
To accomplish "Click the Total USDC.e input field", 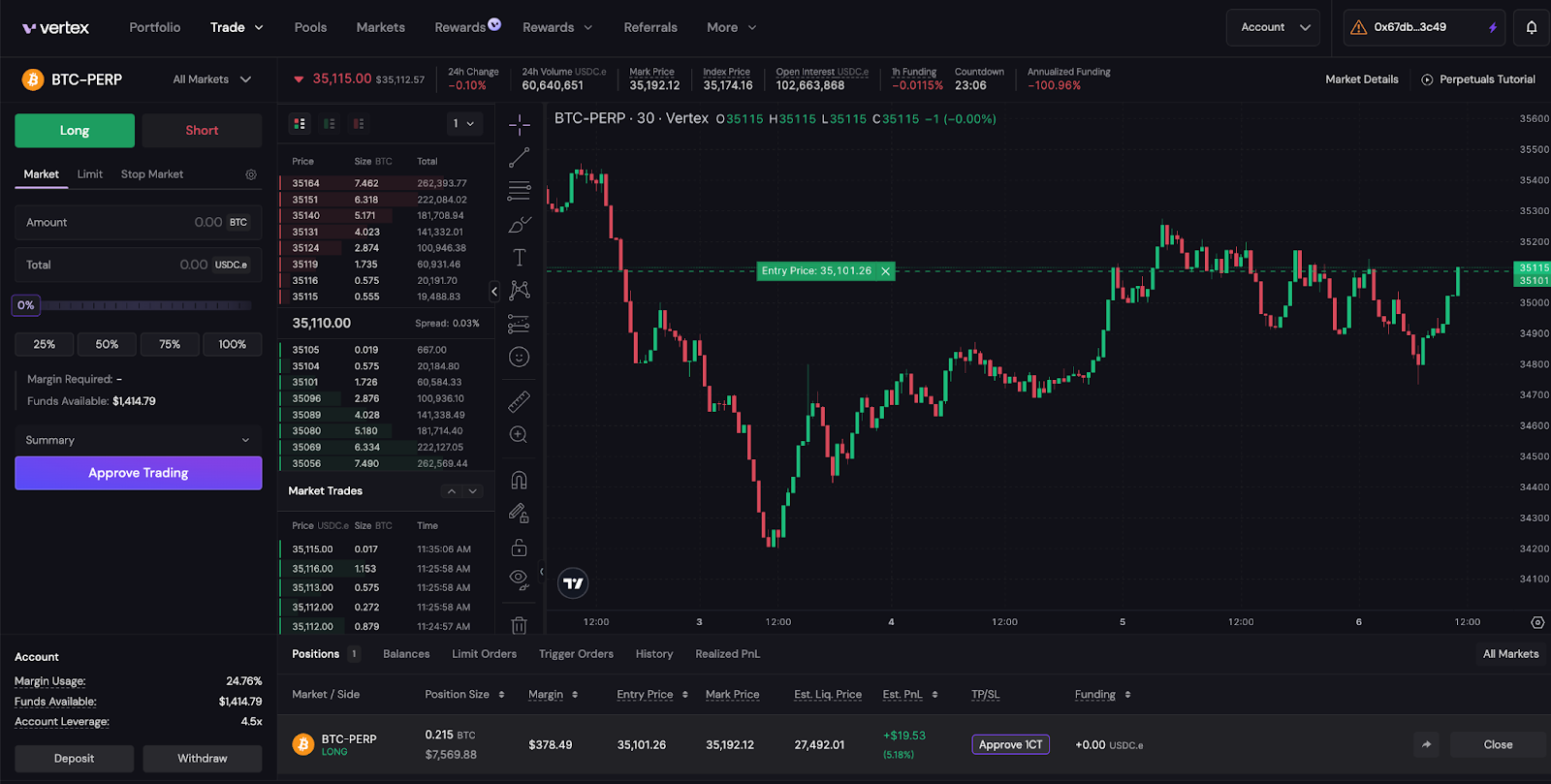I will 138,265.
